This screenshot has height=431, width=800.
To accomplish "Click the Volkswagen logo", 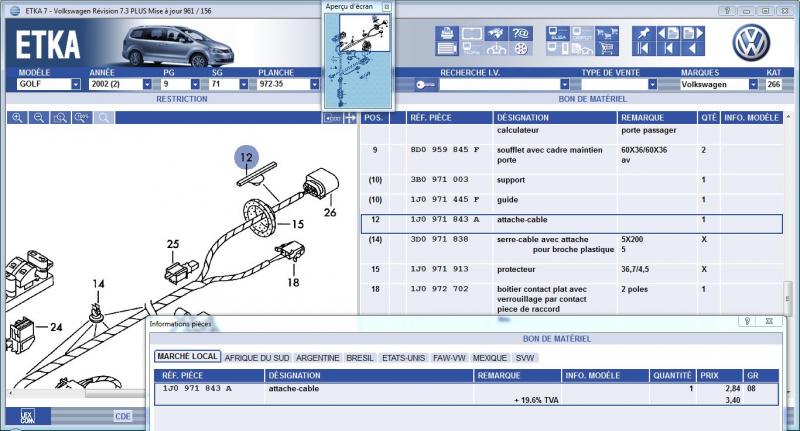I will 751,43.
